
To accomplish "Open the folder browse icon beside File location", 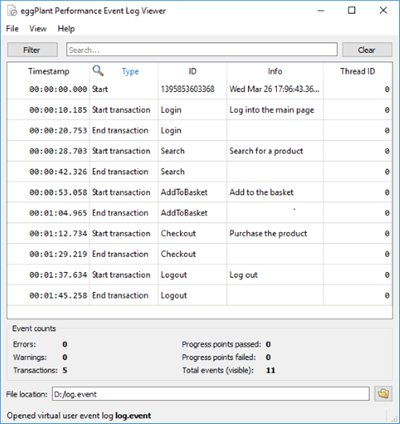I will point(383,394).
